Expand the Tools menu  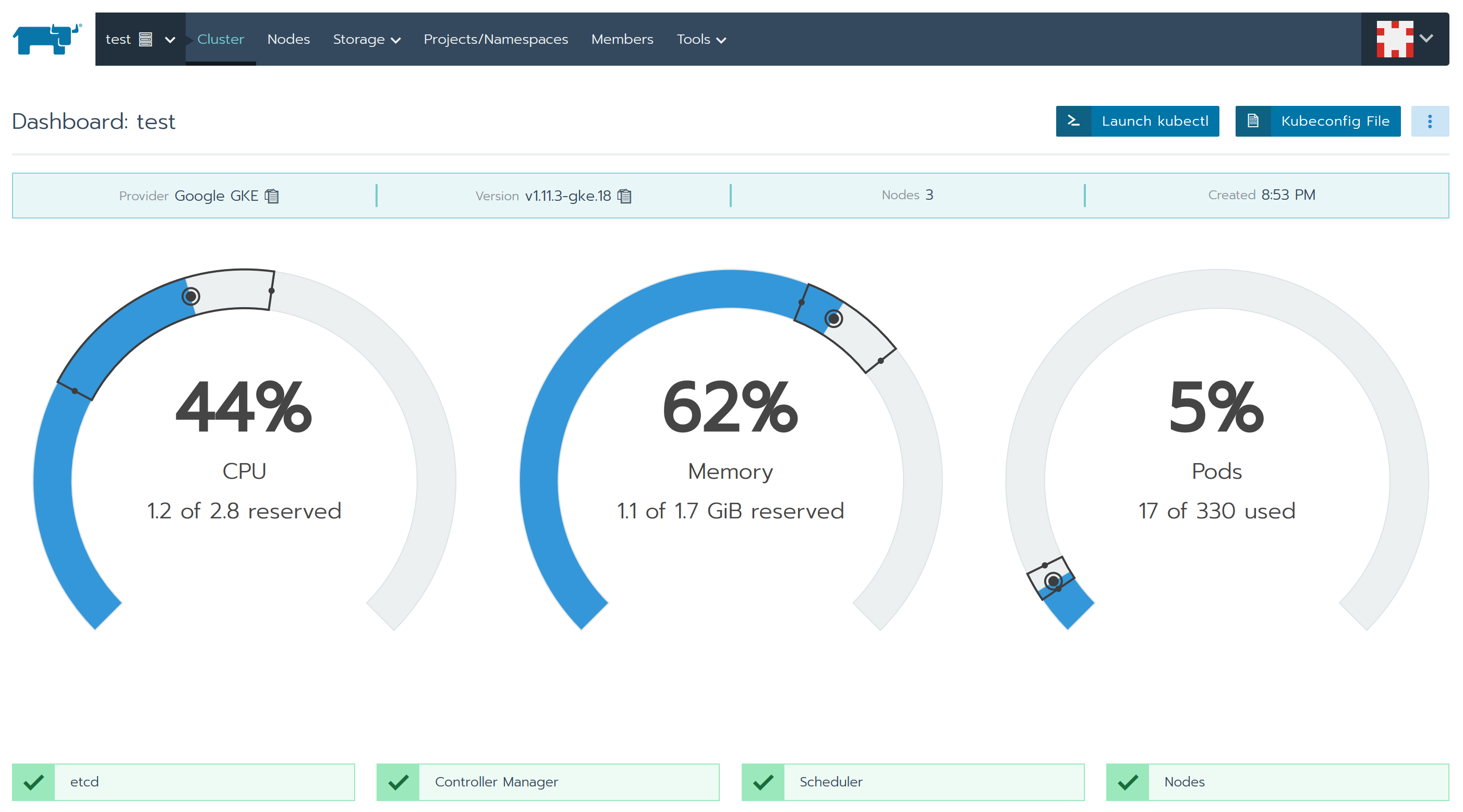pos(701,39)
